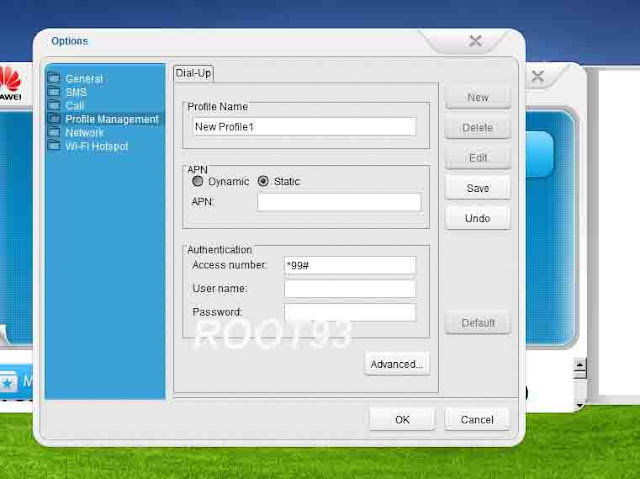Focus the User name field
The image size is (640, 479).
click(350, 289)
